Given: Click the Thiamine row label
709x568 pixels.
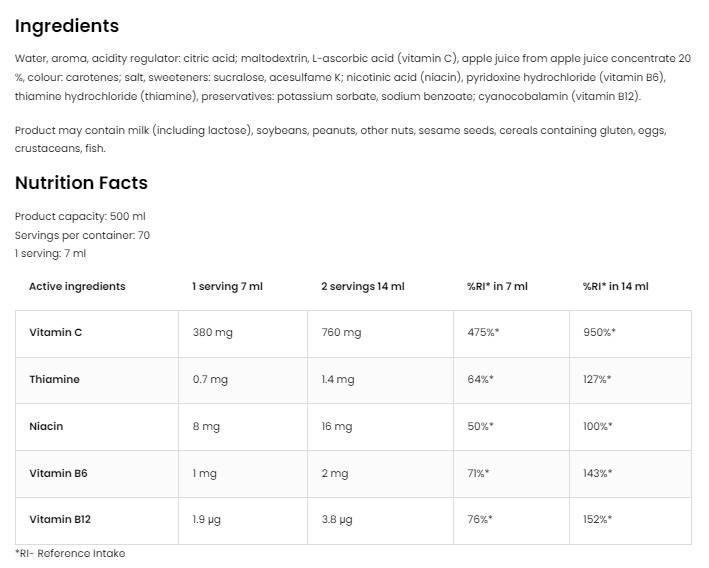Looking at the screenshot, I should pos(54,380).
